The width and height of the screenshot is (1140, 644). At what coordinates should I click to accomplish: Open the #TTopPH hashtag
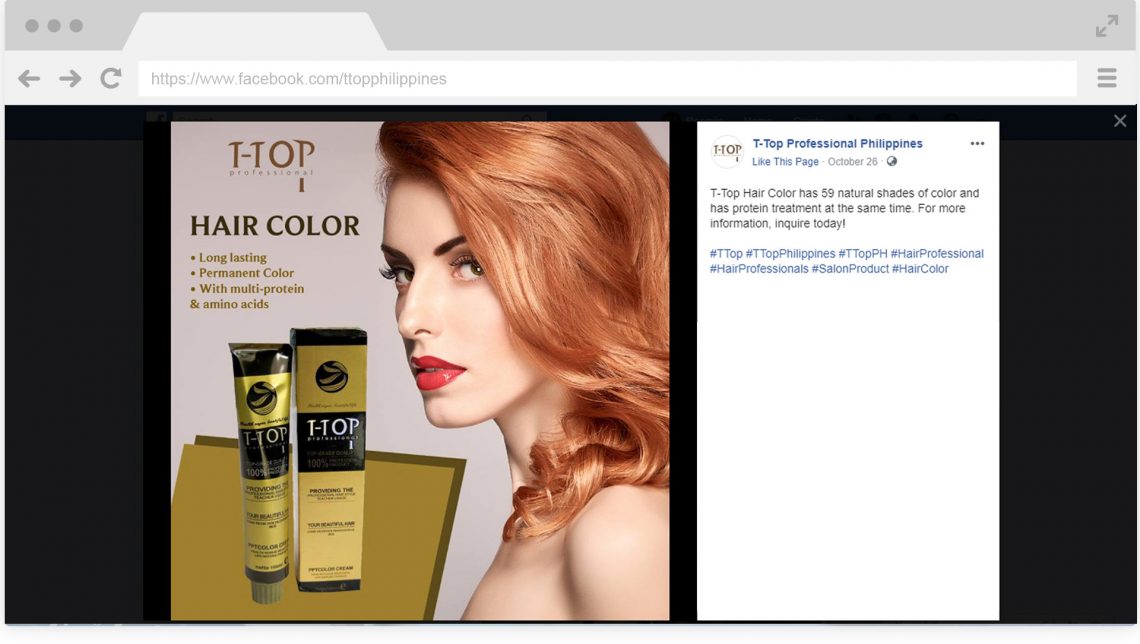tap(863, 254)
